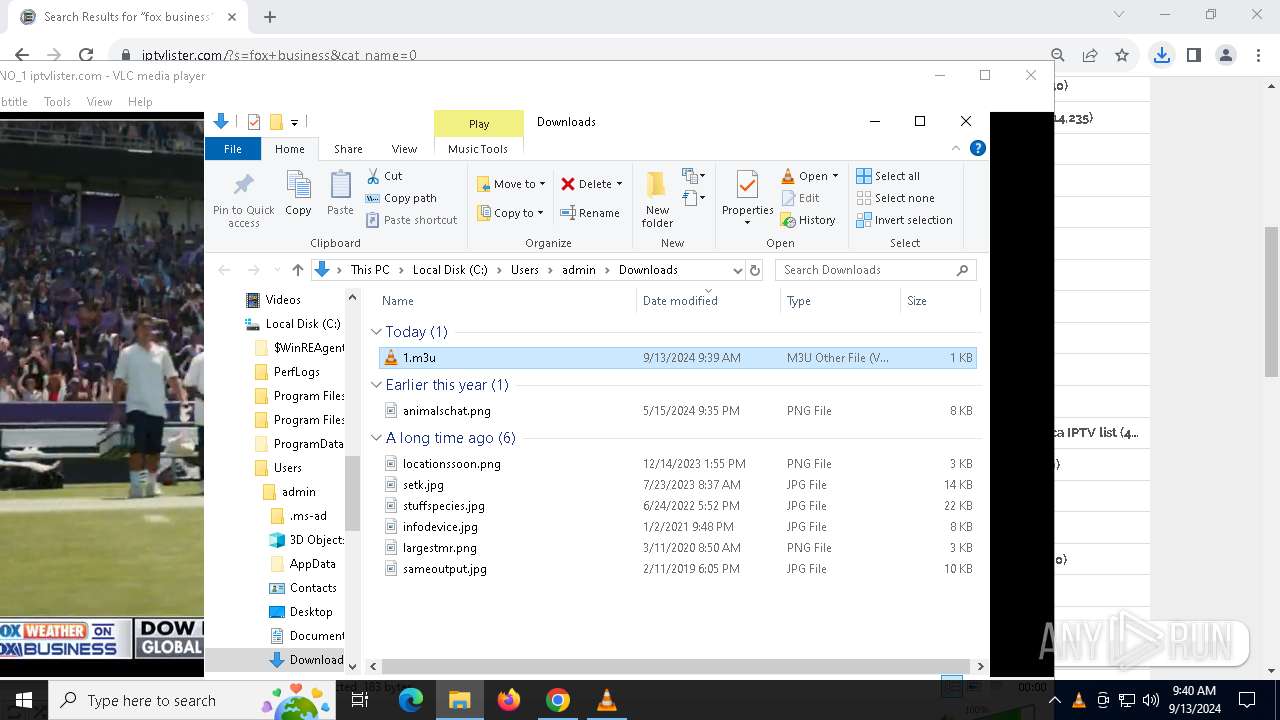Expand the Open dropdown arrow
Viewport: 1280px width, 720px height.
point(835,176)
